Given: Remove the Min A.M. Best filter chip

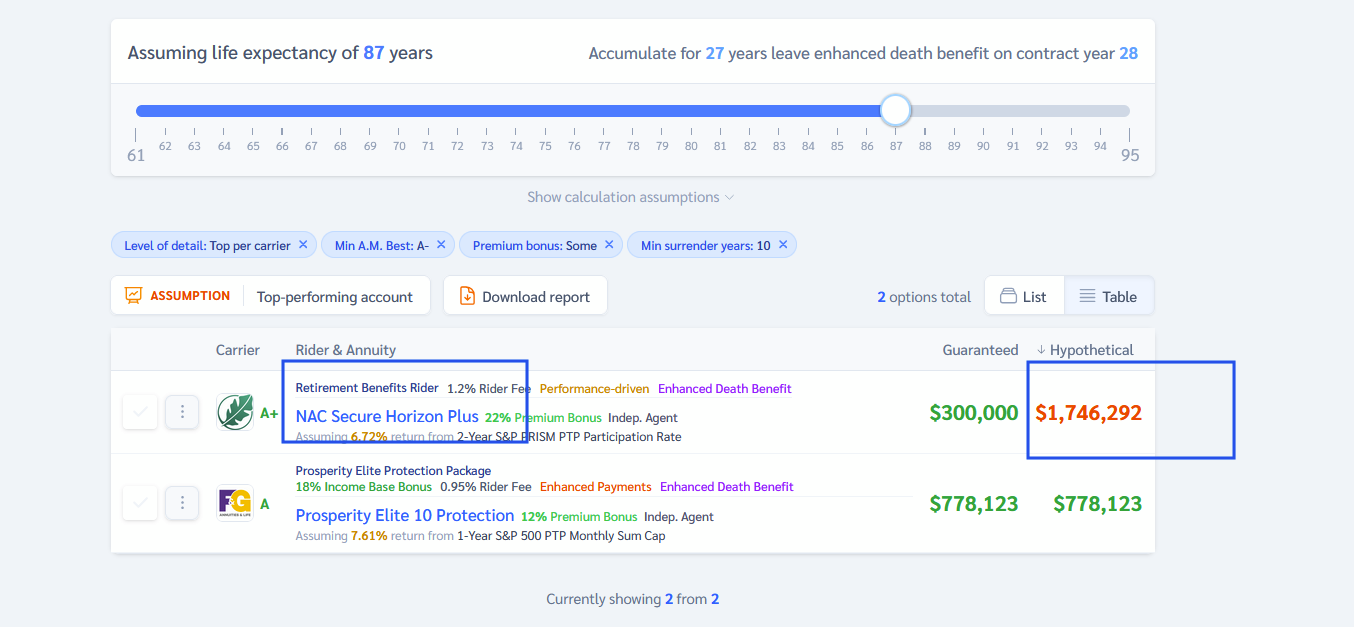Looking at the screenshot, I should (x=441, y=245).
